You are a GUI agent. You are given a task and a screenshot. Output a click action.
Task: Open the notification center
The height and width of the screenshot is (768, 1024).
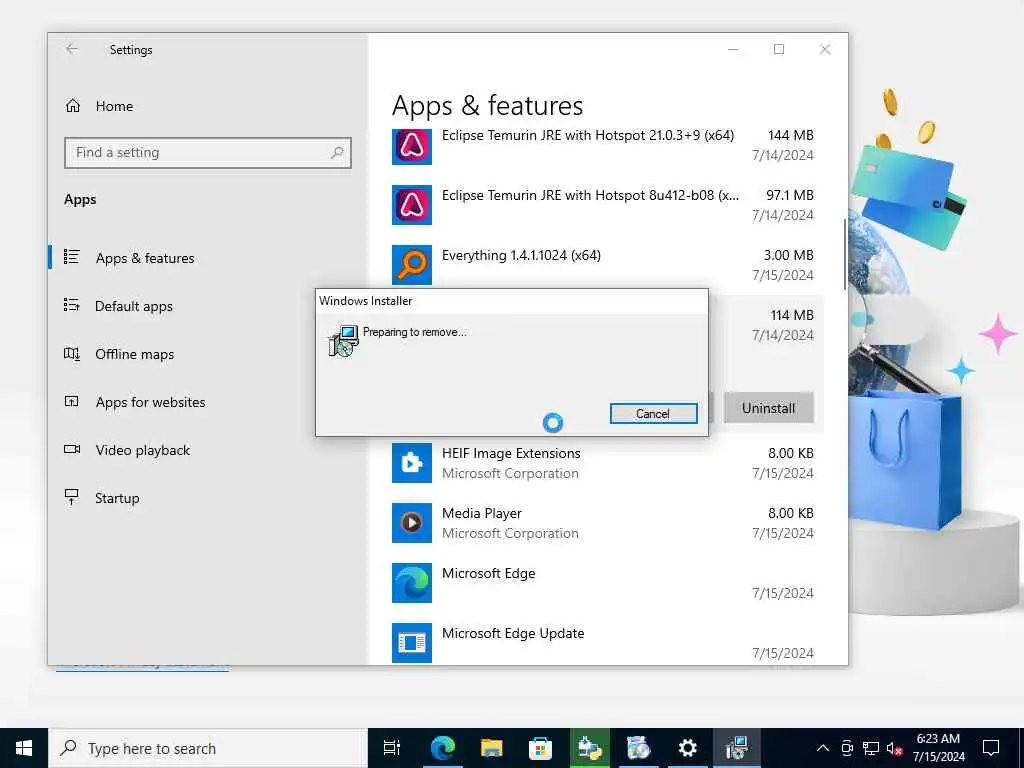pyautogui.click(x=991, y=748)
